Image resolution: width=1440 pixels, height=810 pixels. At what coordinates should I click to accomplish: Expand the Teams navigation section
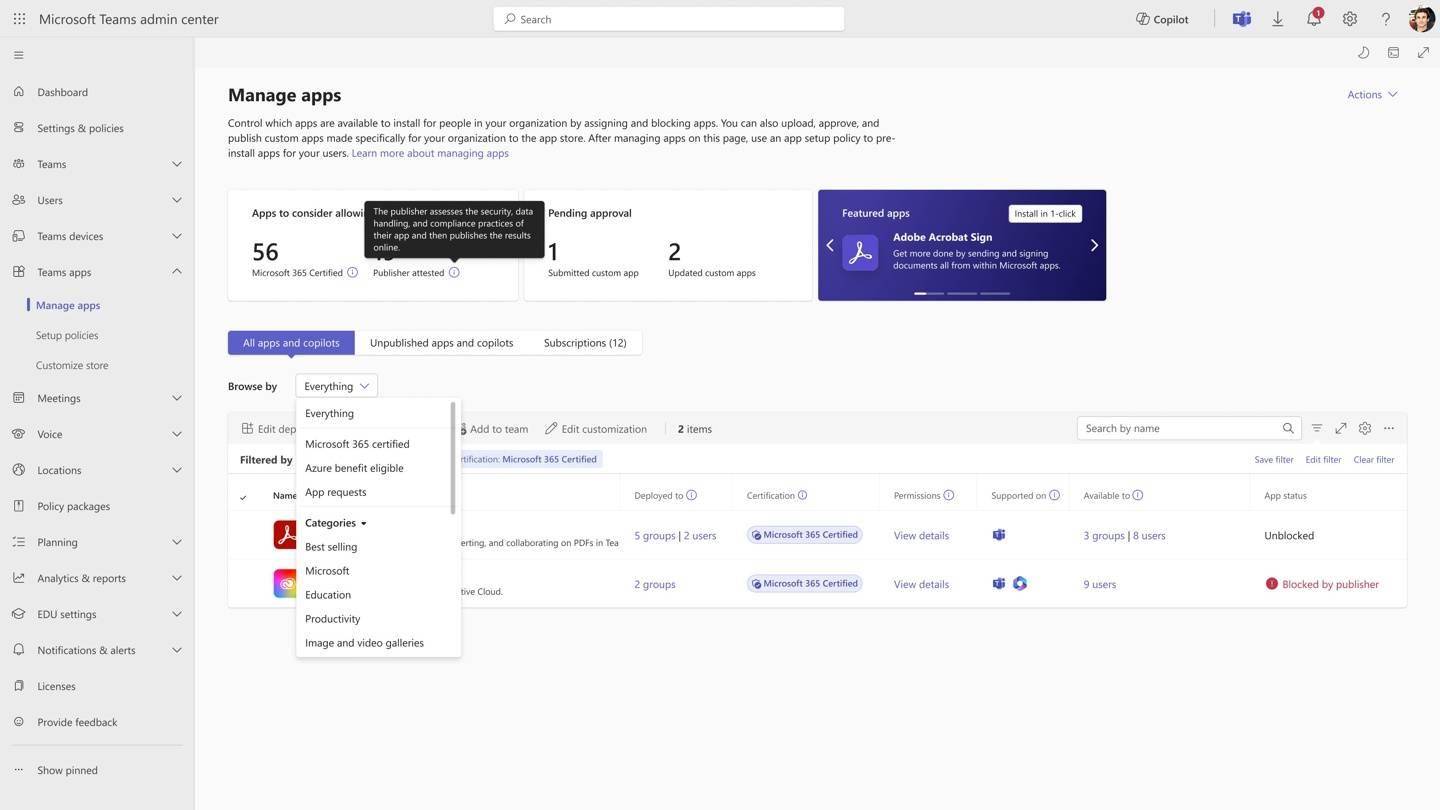(x=176, y=164)
